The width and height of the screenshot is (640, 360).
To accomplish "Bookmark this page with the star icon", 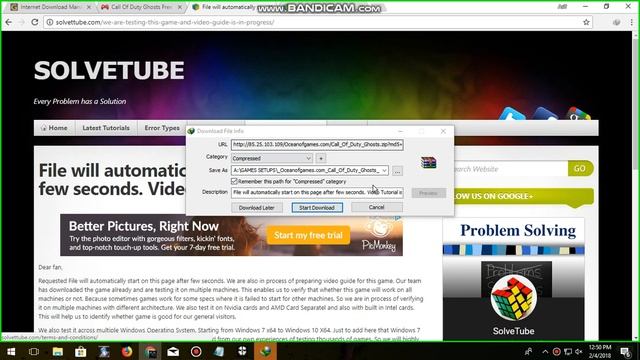I will click(586, 22).
